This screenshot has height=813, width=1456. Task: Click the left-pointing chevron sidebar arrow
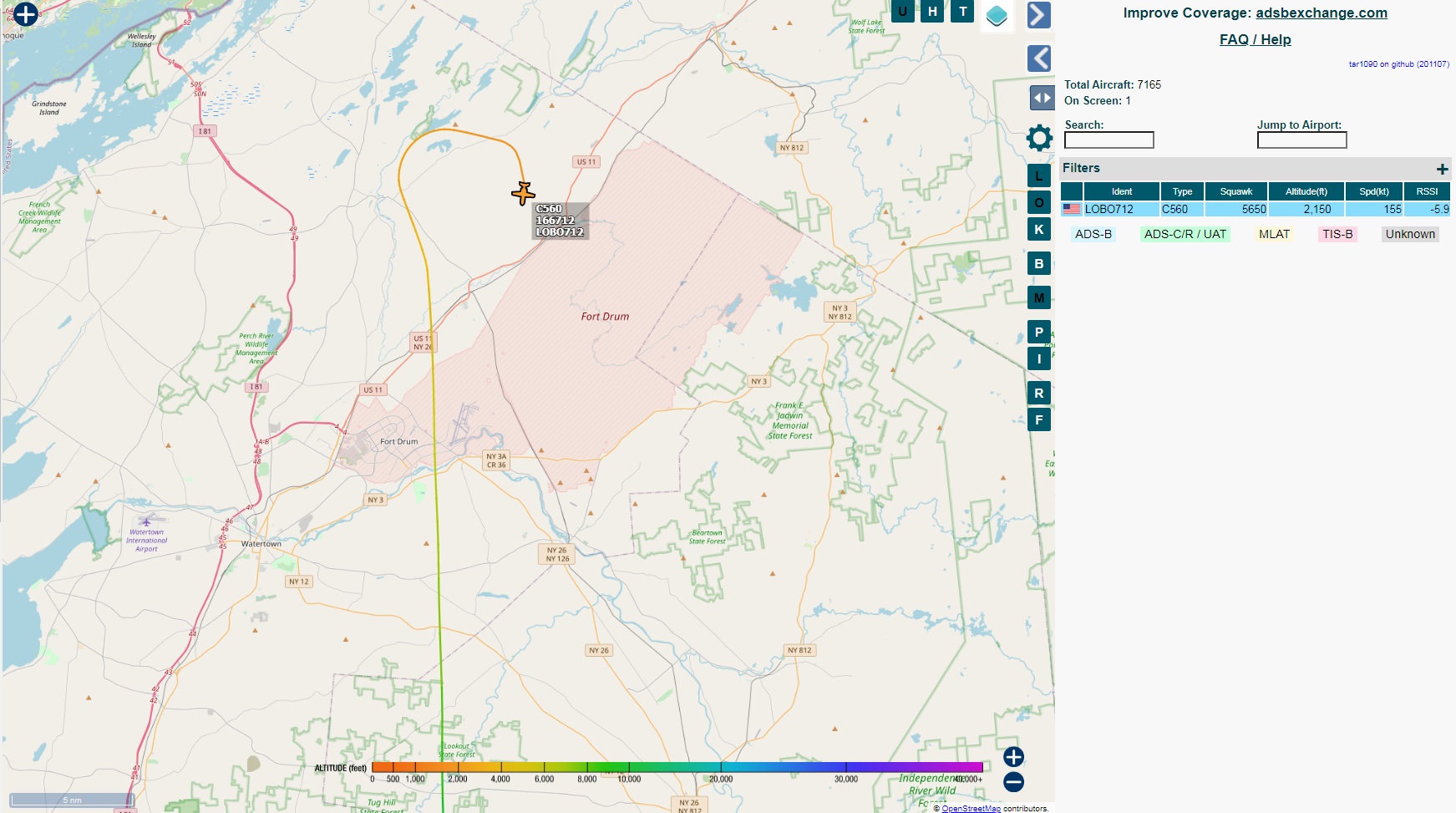tap(1038, 58)
